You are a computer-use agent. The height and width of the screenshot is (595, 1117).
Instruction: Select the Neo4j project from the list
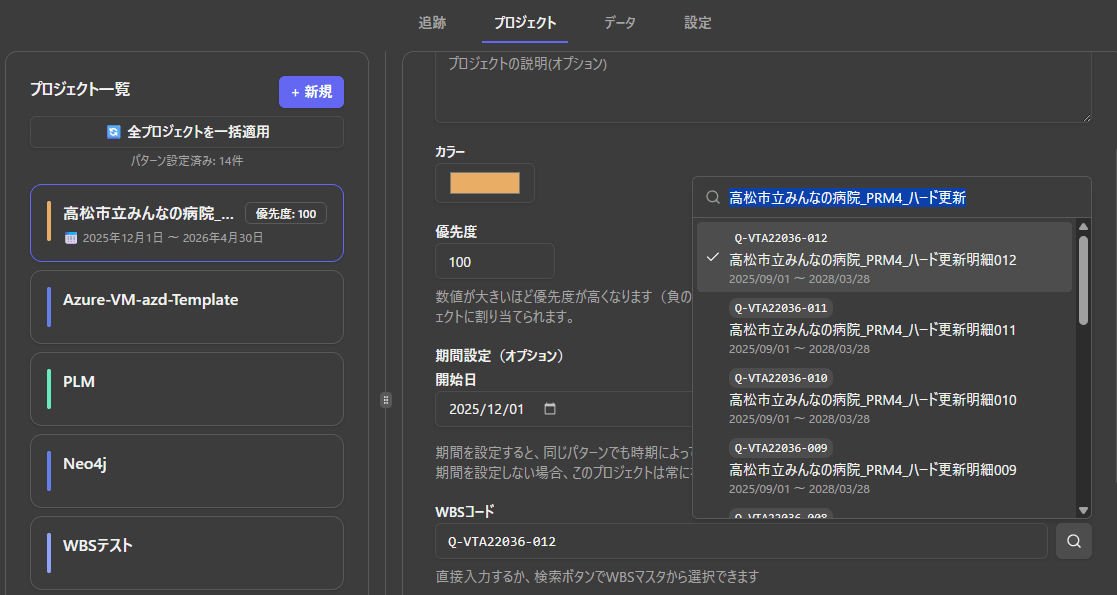(x=186, y=471)
